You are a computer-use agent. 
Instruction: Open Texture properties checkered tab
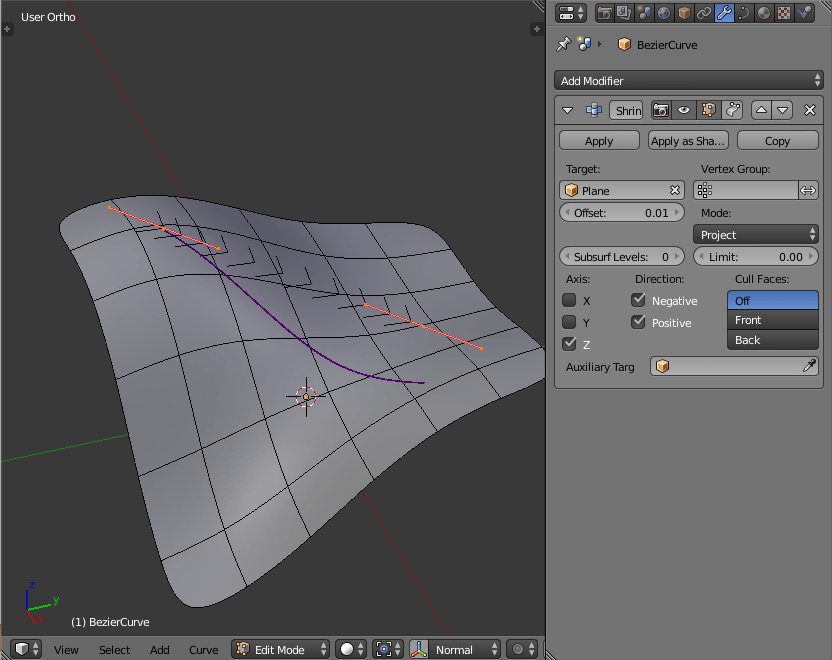click(x=784, y=12)
